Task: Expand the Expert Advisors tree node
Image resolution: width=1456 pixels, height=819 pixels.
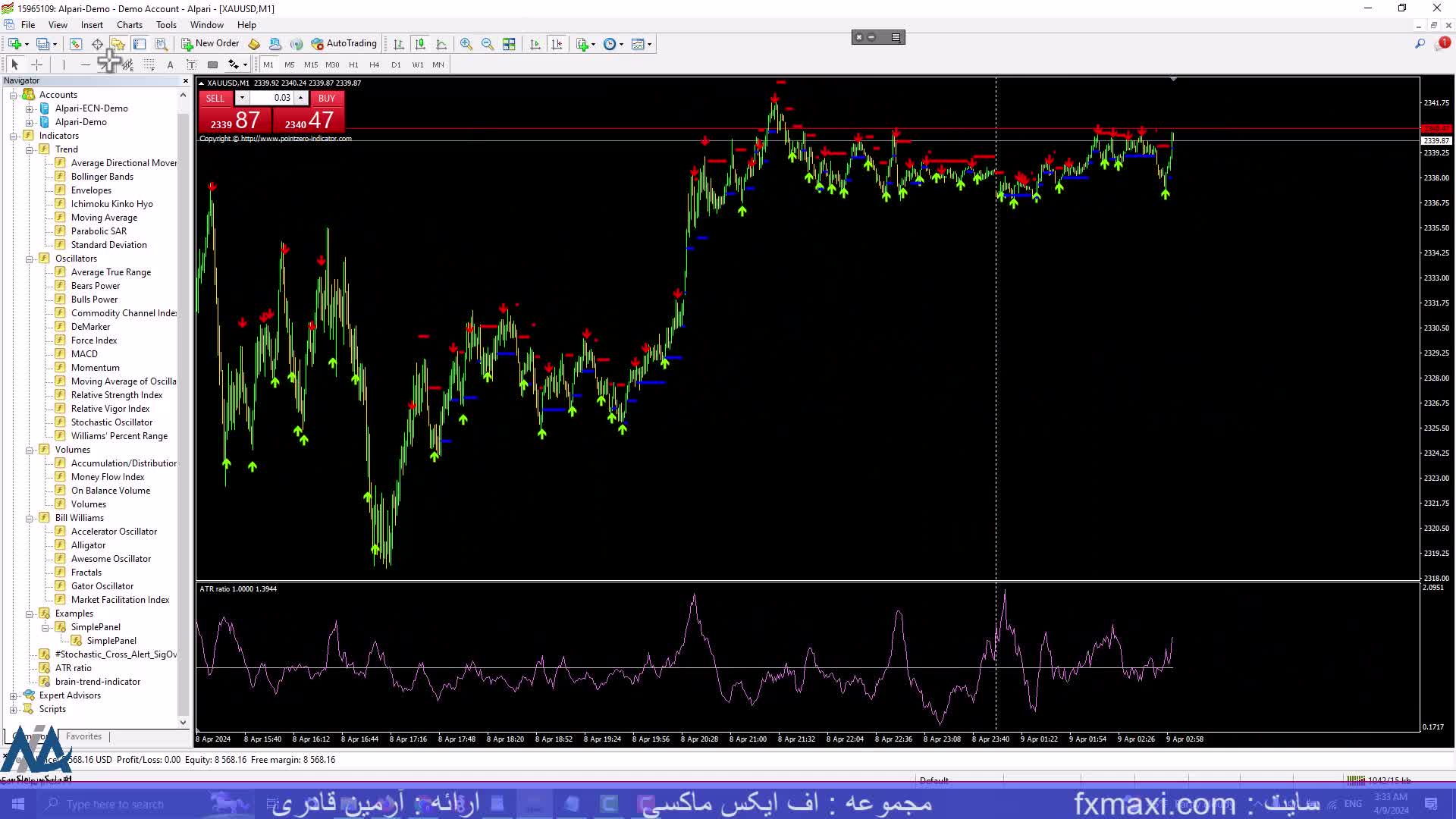Action: [13, 695]
